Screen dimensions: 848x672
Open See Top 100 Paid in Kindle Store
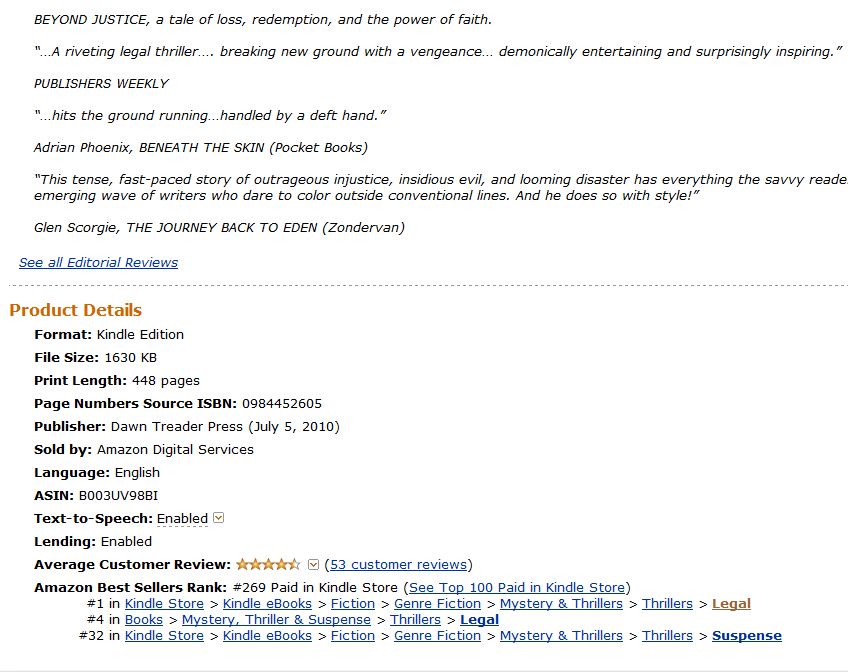click(x=517, y=588)
